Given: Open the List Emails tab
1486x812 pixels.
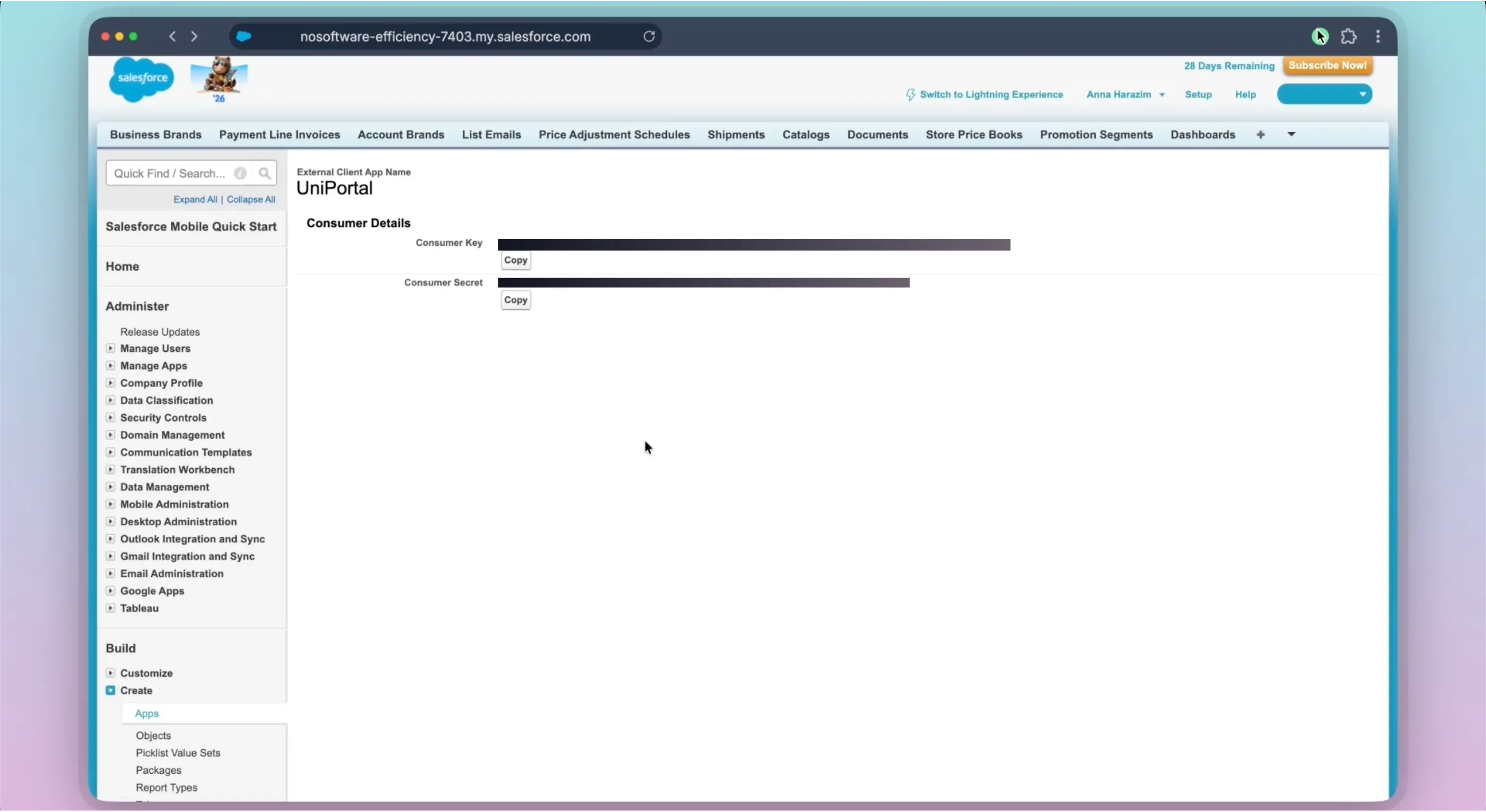Looking at the screenshot, I should click(x=491, y=135).
